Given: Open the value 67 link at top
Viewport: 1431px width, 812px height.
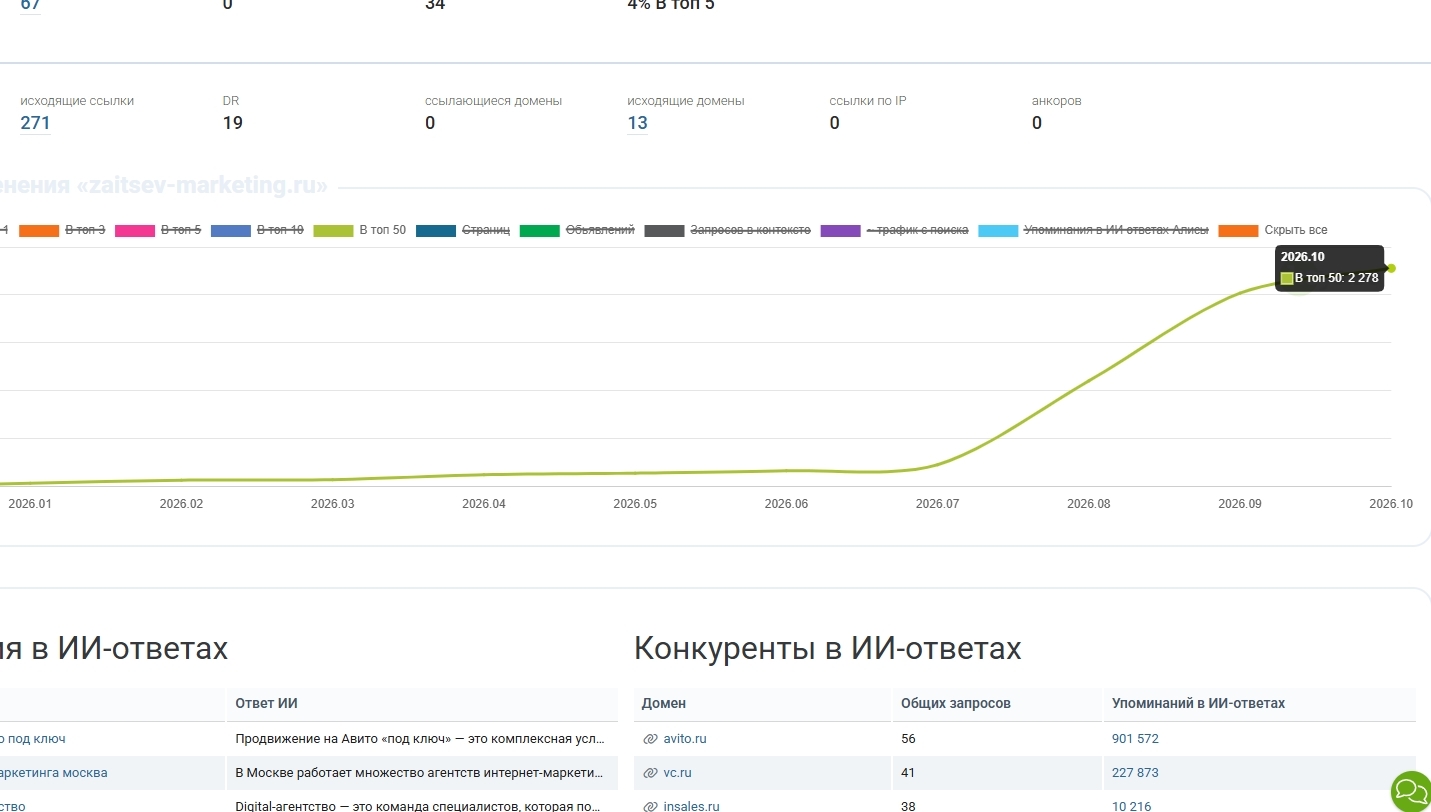Looking at the screenshot, I should pos(30,5).
